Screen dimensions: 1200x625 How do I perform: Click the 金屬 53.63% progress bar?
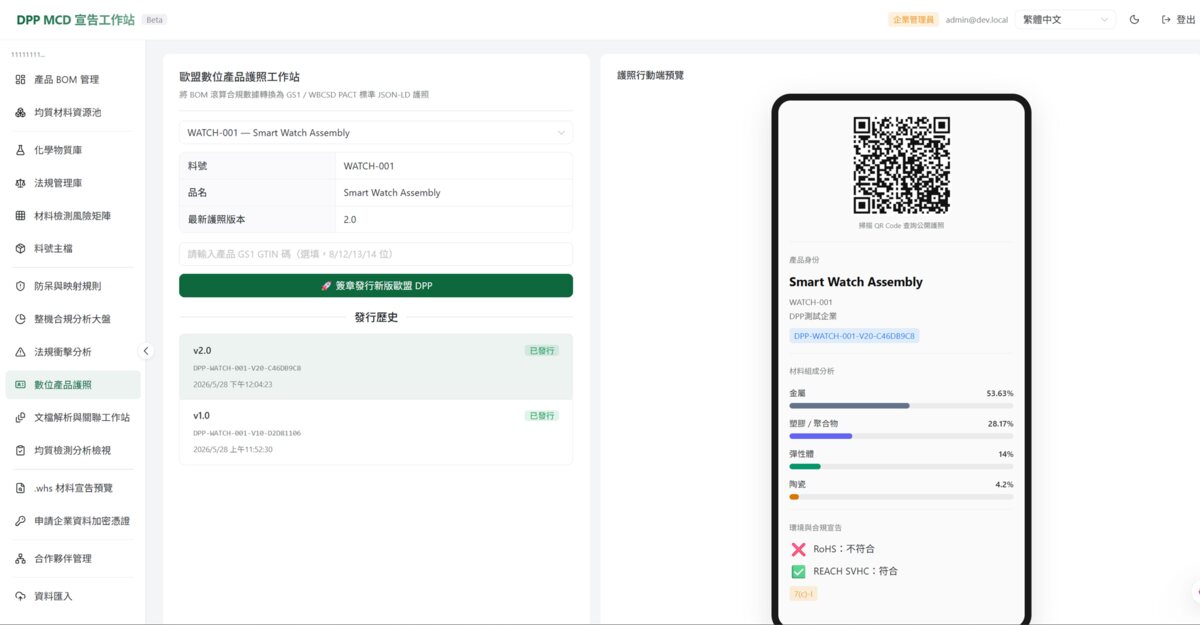[x=901, y=405]
